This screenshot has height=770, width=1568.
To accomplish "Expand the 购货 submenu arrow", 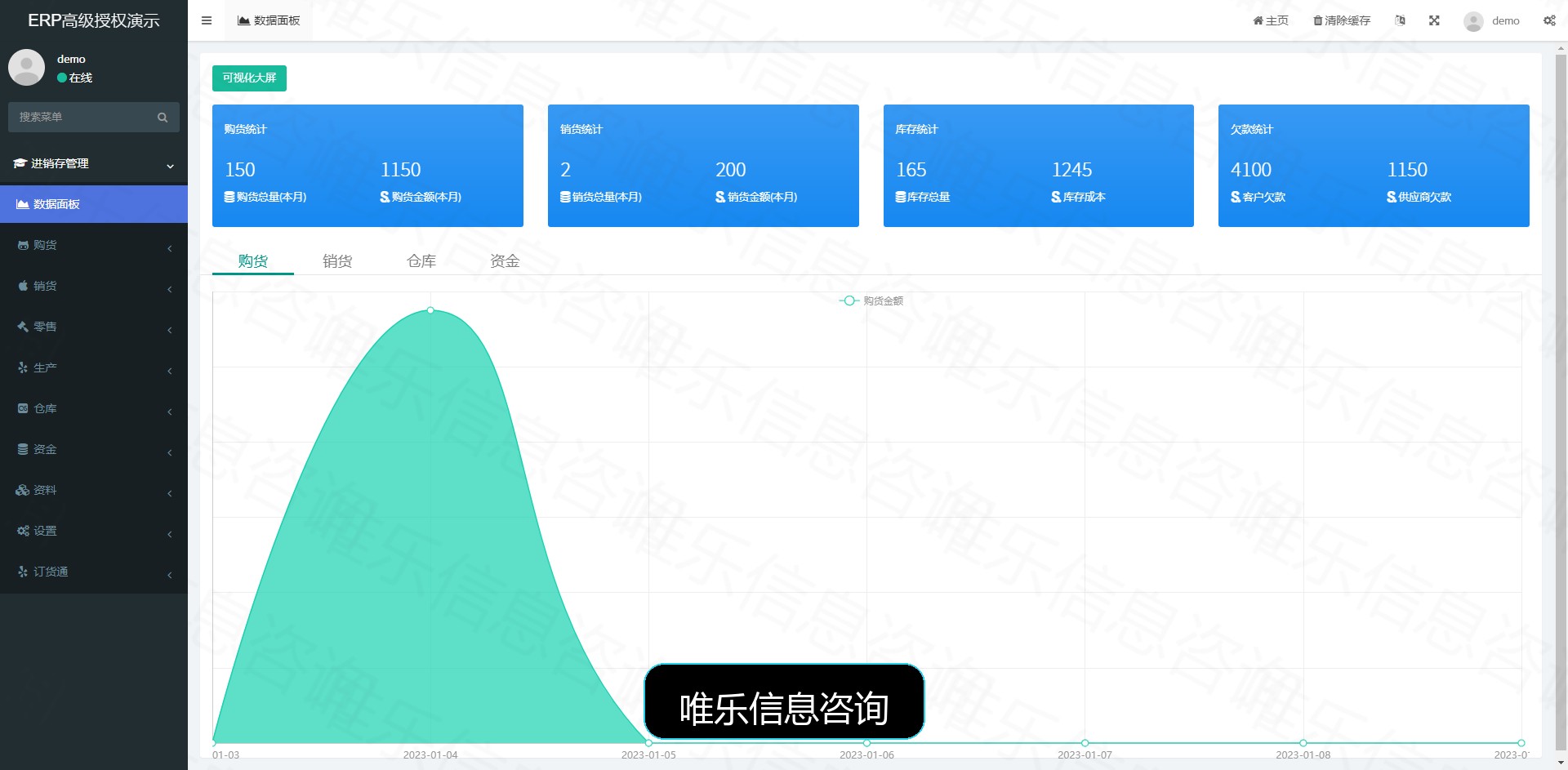I will click(x=170, y=248).
